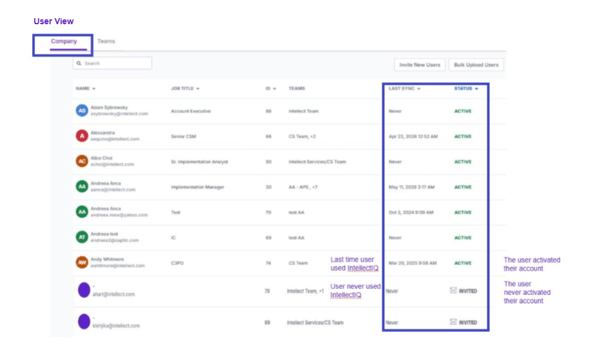Click the email asybrowsky@intellect.com

coord(119,114)
